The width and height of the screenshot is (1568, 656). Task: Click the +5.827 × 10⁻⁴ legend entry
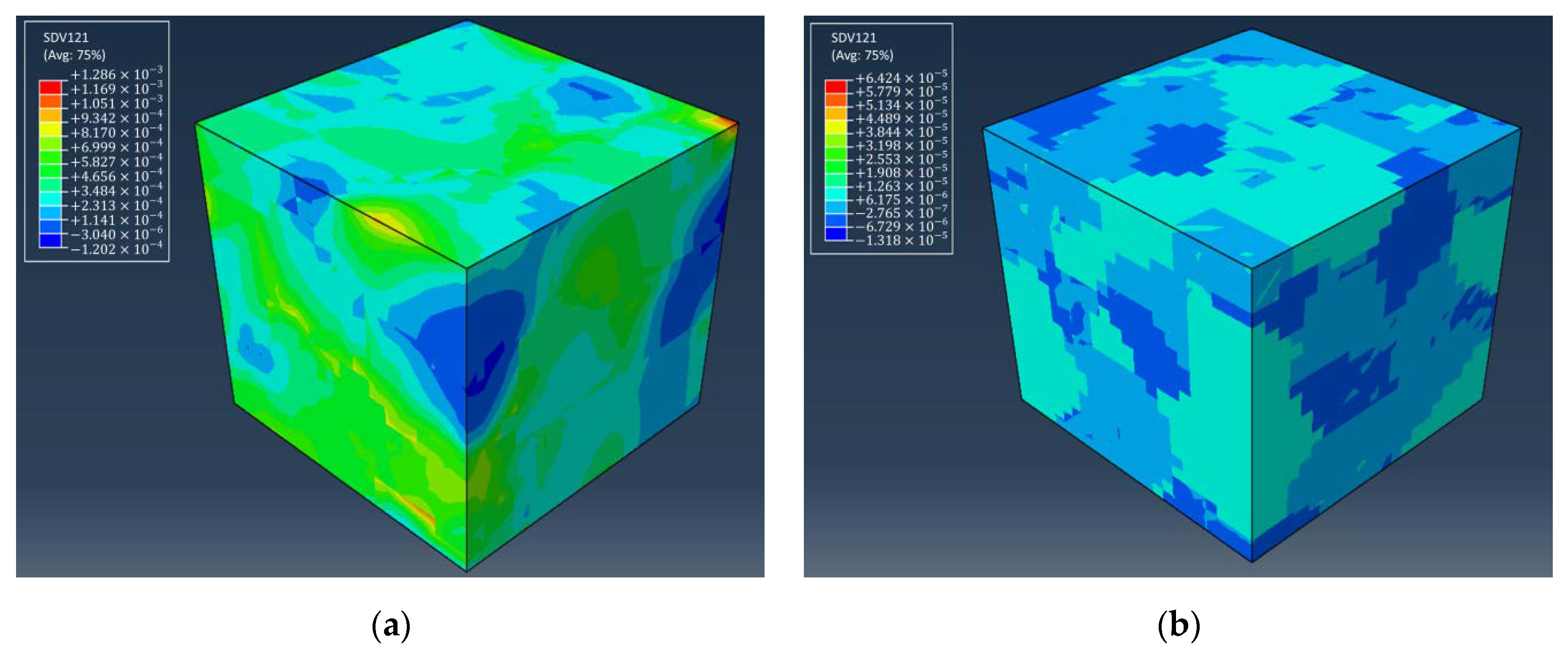point(116,162)
